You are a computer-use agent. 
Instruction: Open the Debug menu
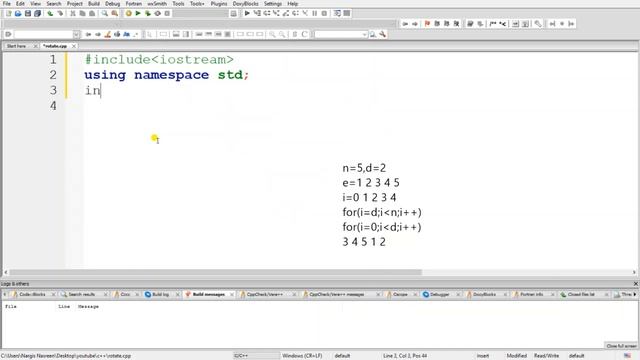point(113,4)
